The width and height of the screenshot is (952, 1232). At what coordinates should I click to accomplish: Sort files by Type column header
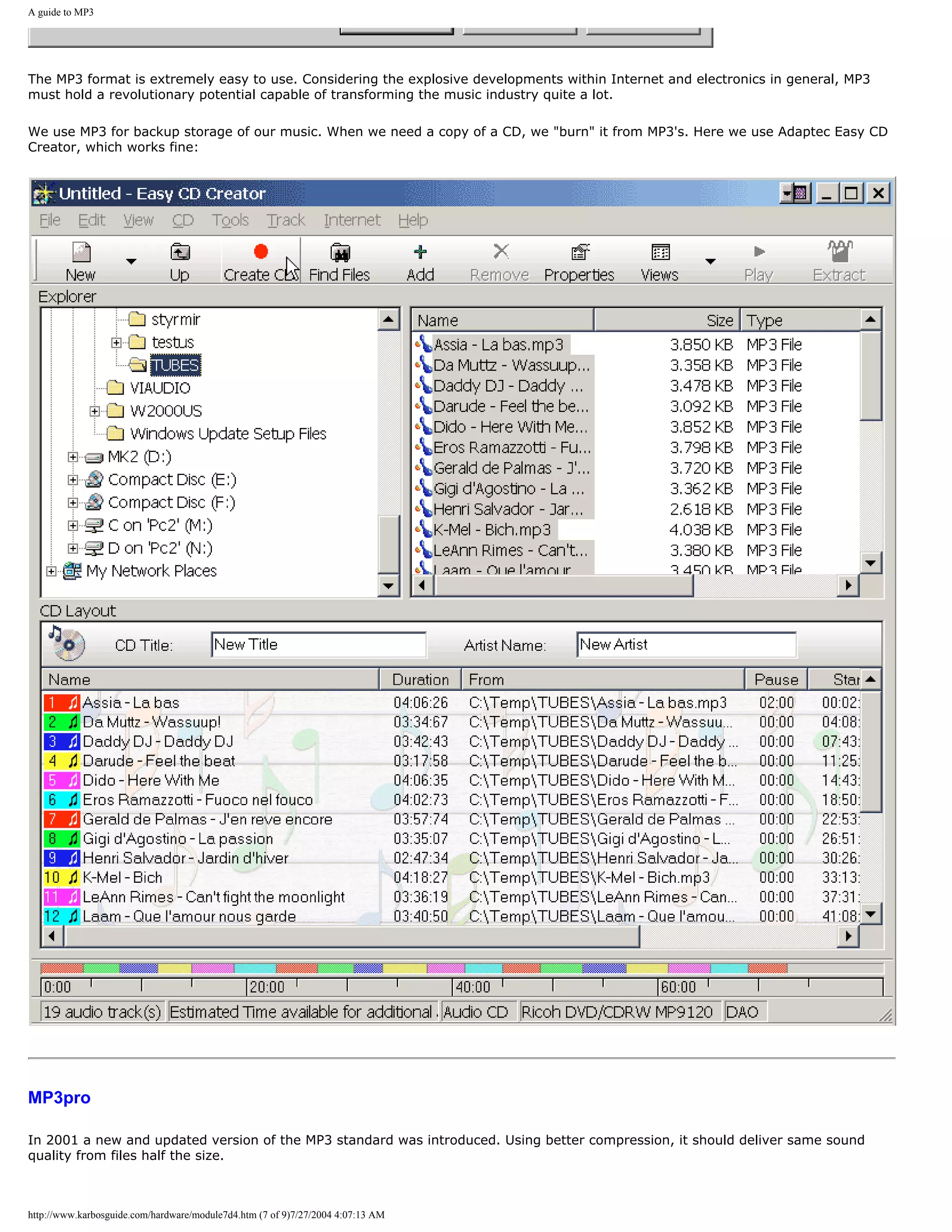tap(801, 320)
